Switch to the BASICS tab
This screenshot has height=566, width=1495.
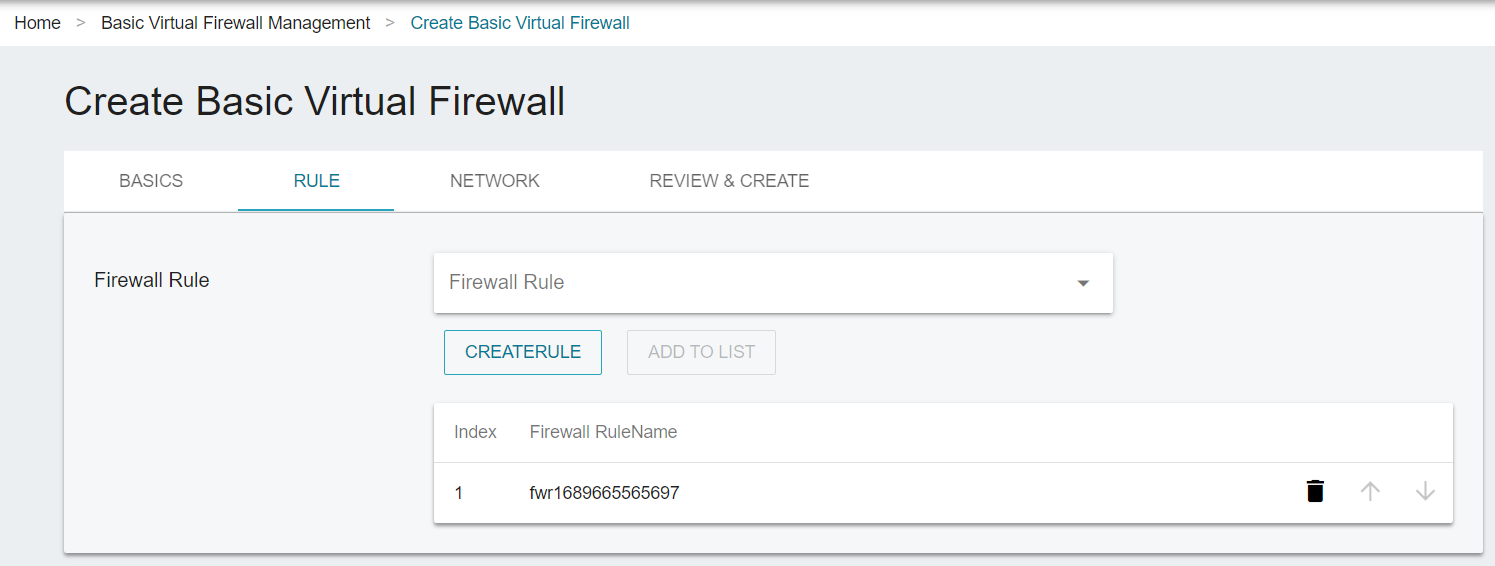pyautogui.click(x=151, y=181)
